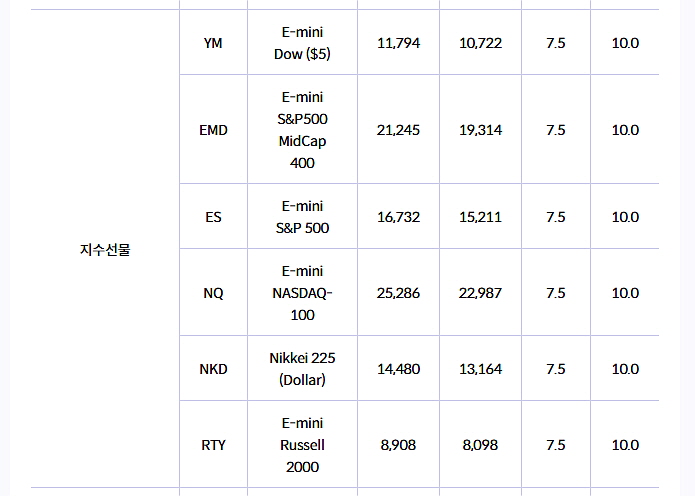Select the 11,794 margin value
The width and height of the screenshot is (695, 496).
(x=398, y=43)
